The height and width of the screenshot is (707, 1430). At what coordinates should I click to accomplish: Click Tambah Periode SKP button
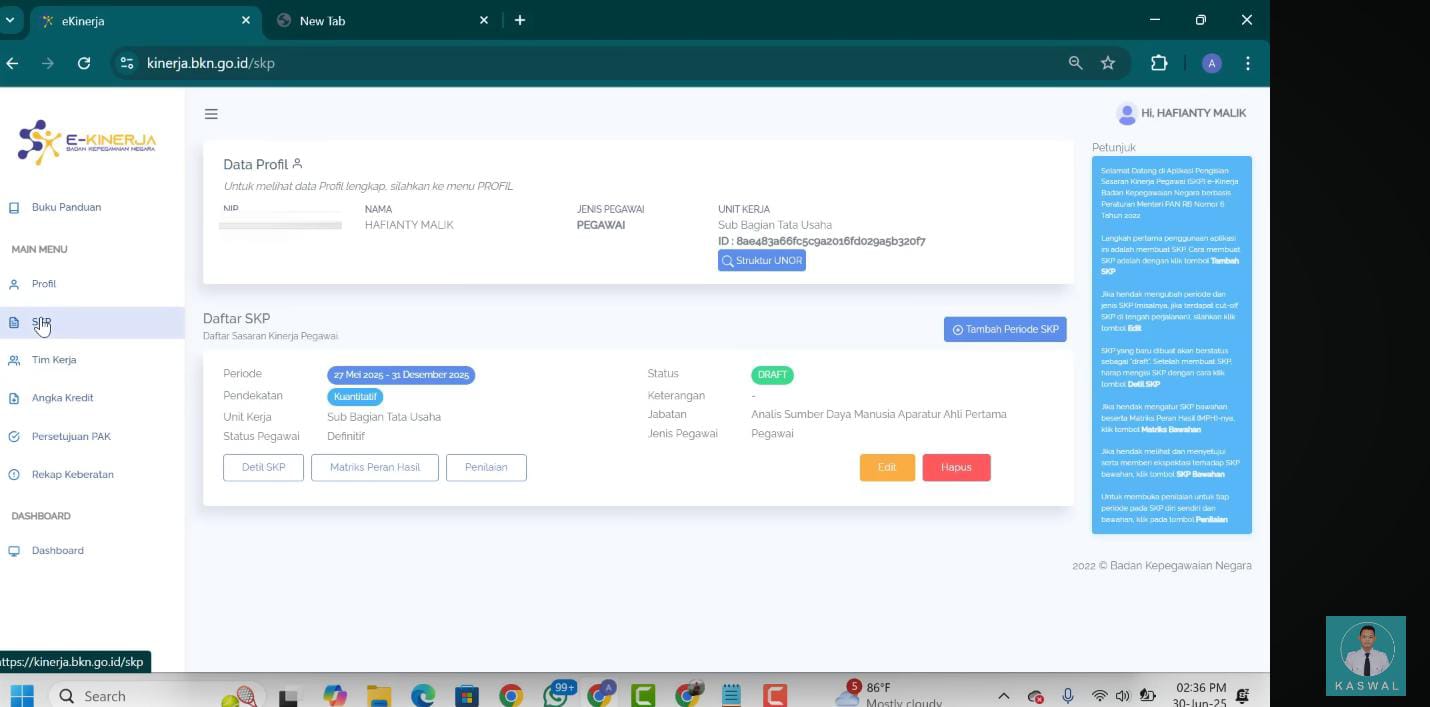[x=1005, y=329]
